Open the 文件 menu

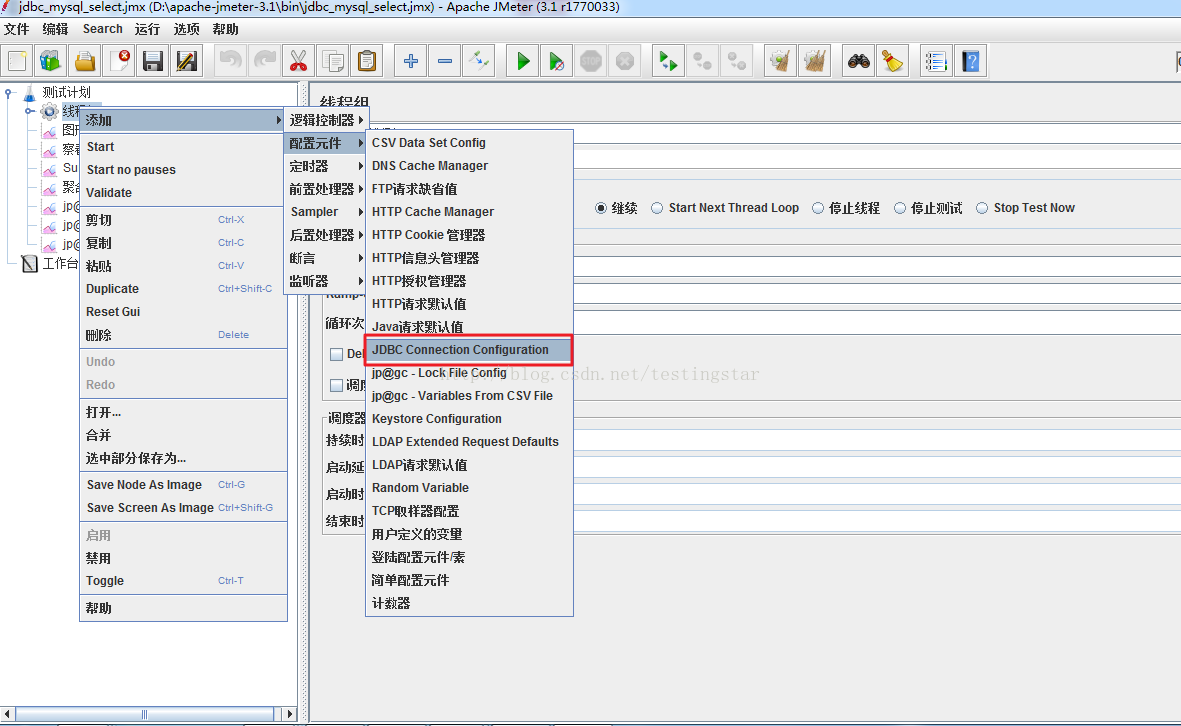click(x=17, y=29)
